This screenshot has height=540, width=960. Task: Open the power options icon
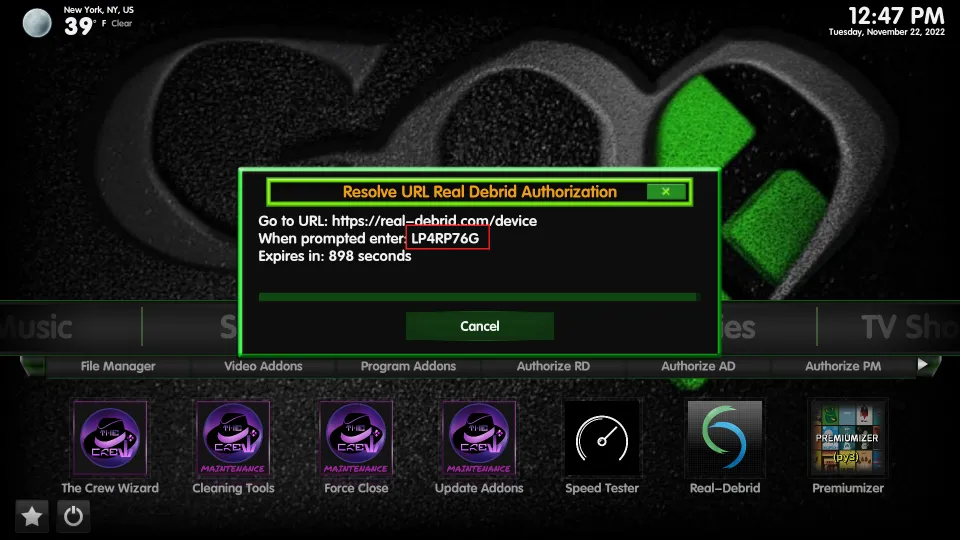click(x=73, y=516)
